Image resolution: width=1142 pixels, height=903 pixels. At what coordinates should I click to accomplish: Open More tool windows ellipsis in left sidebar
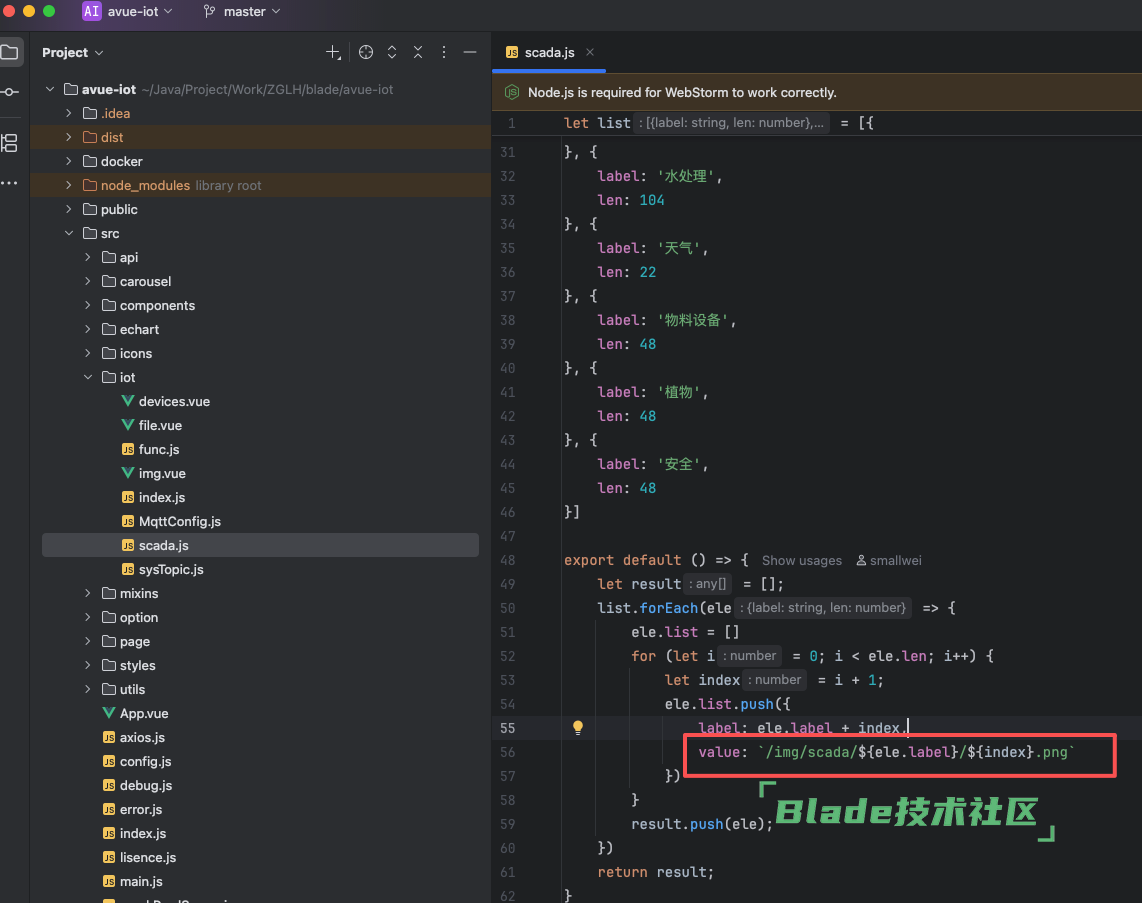pos(10,183)
